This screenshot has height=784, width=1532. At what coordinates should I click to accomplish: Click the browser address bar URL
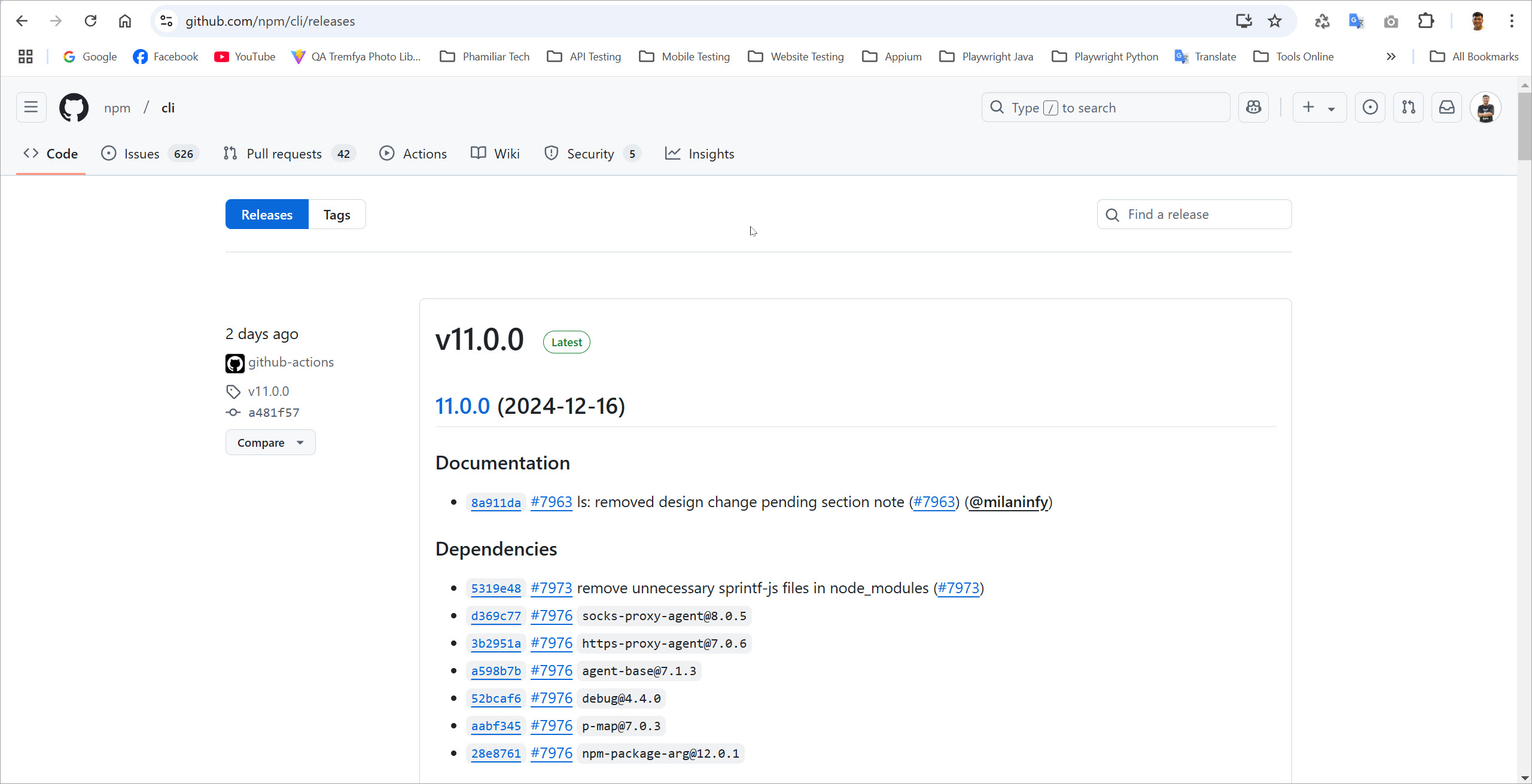tap(270, 22)
